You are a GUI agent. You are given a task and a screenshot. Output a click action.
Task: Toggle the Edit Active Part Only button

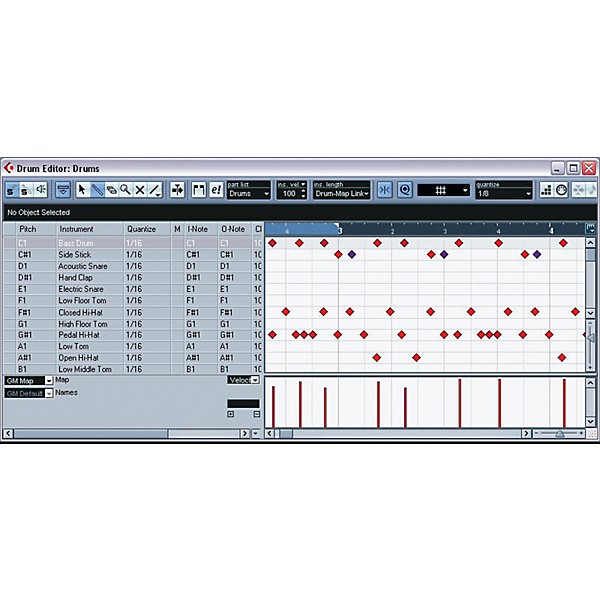(x=217, y=190)
